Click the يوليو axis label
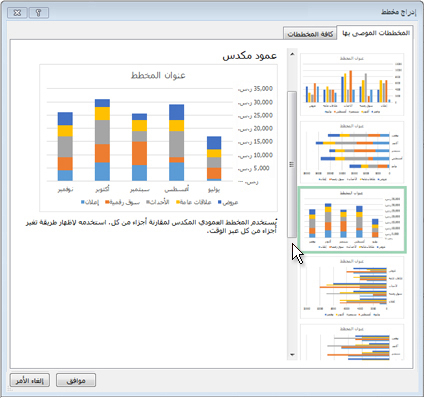 coord(214,190)
